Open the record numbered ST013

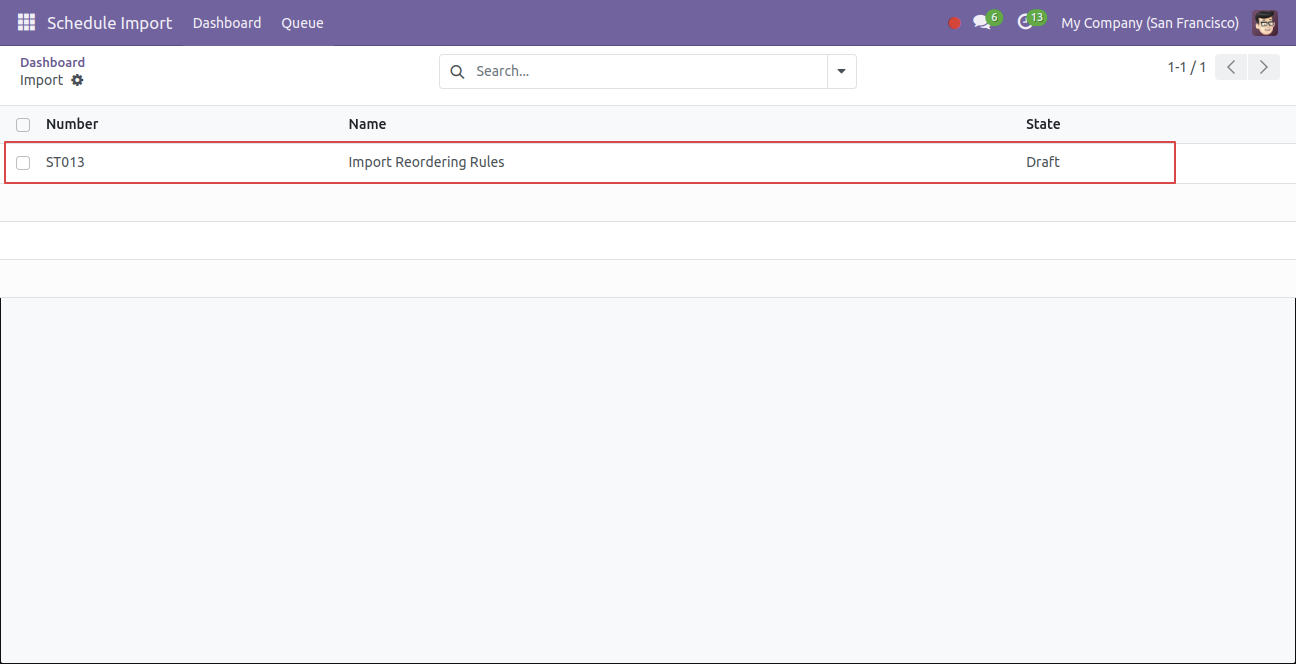(65, 162)
